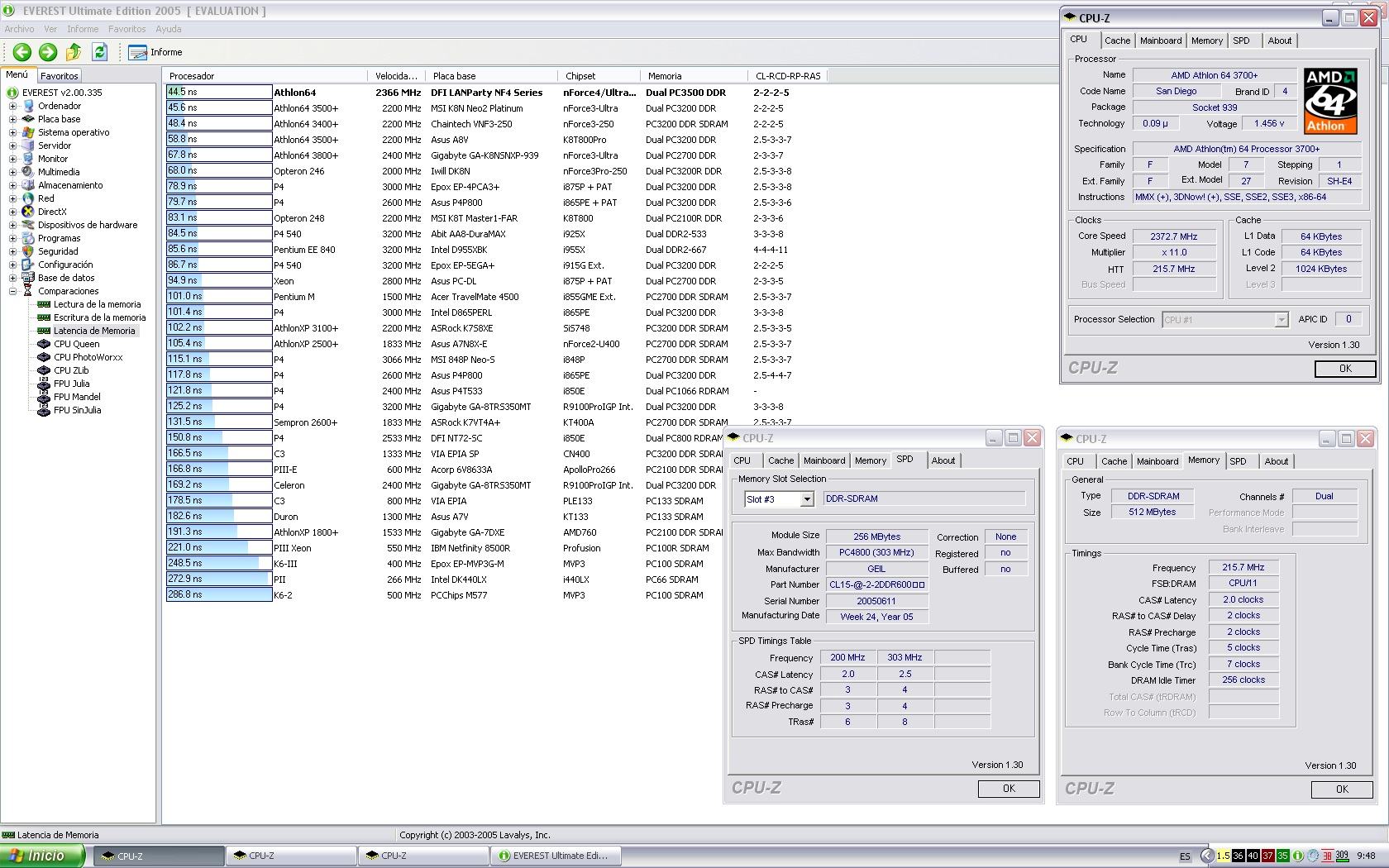Click the tray temperature icon showing 36

point(1238,856)
